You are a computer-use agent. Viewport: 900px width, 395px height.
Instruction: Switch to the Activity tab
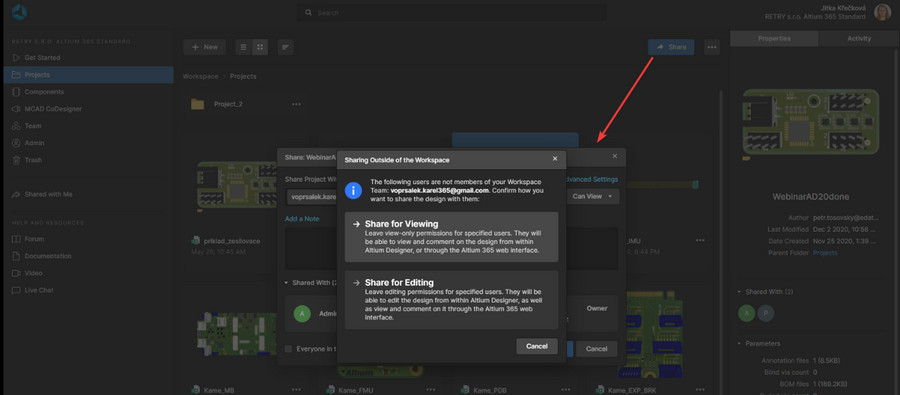click(x=859, y=38)
